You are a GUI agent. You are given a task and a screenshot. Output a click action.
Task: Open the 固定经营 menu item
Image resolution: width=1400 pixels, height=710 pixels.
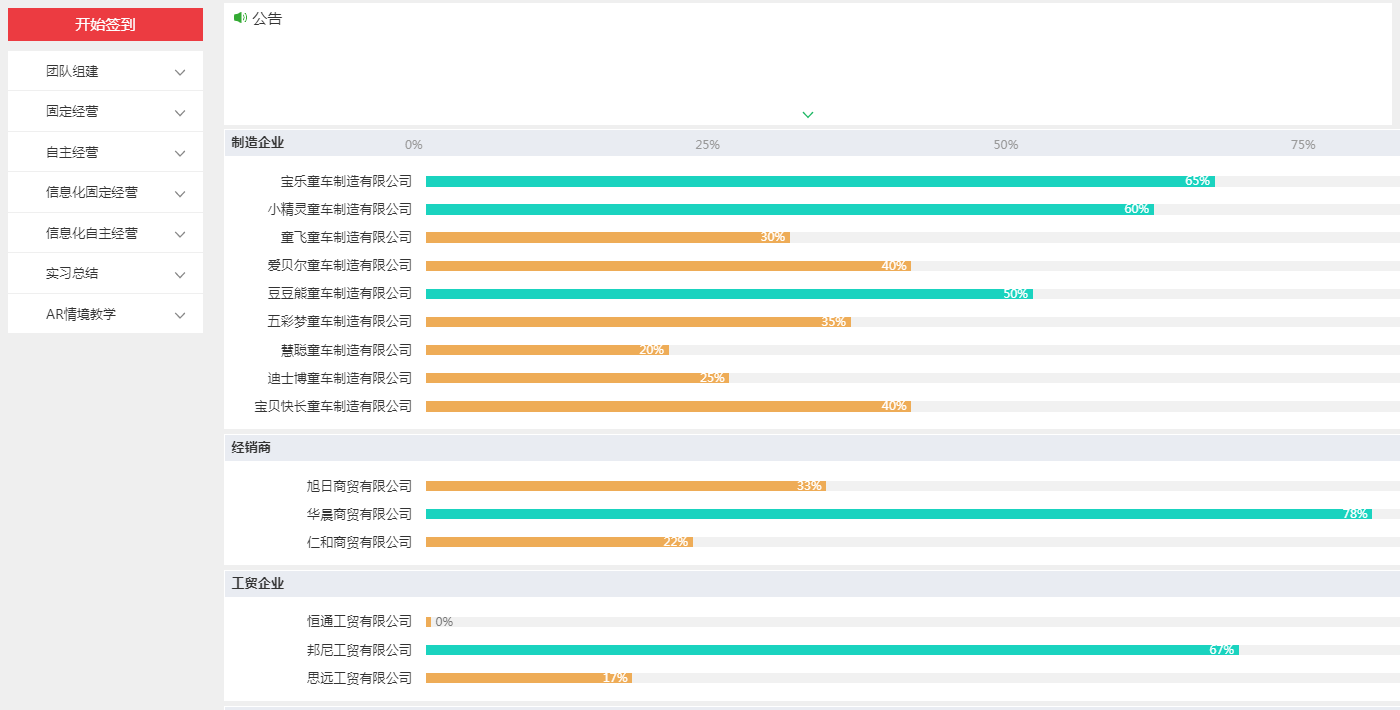(x=105, y=112)
